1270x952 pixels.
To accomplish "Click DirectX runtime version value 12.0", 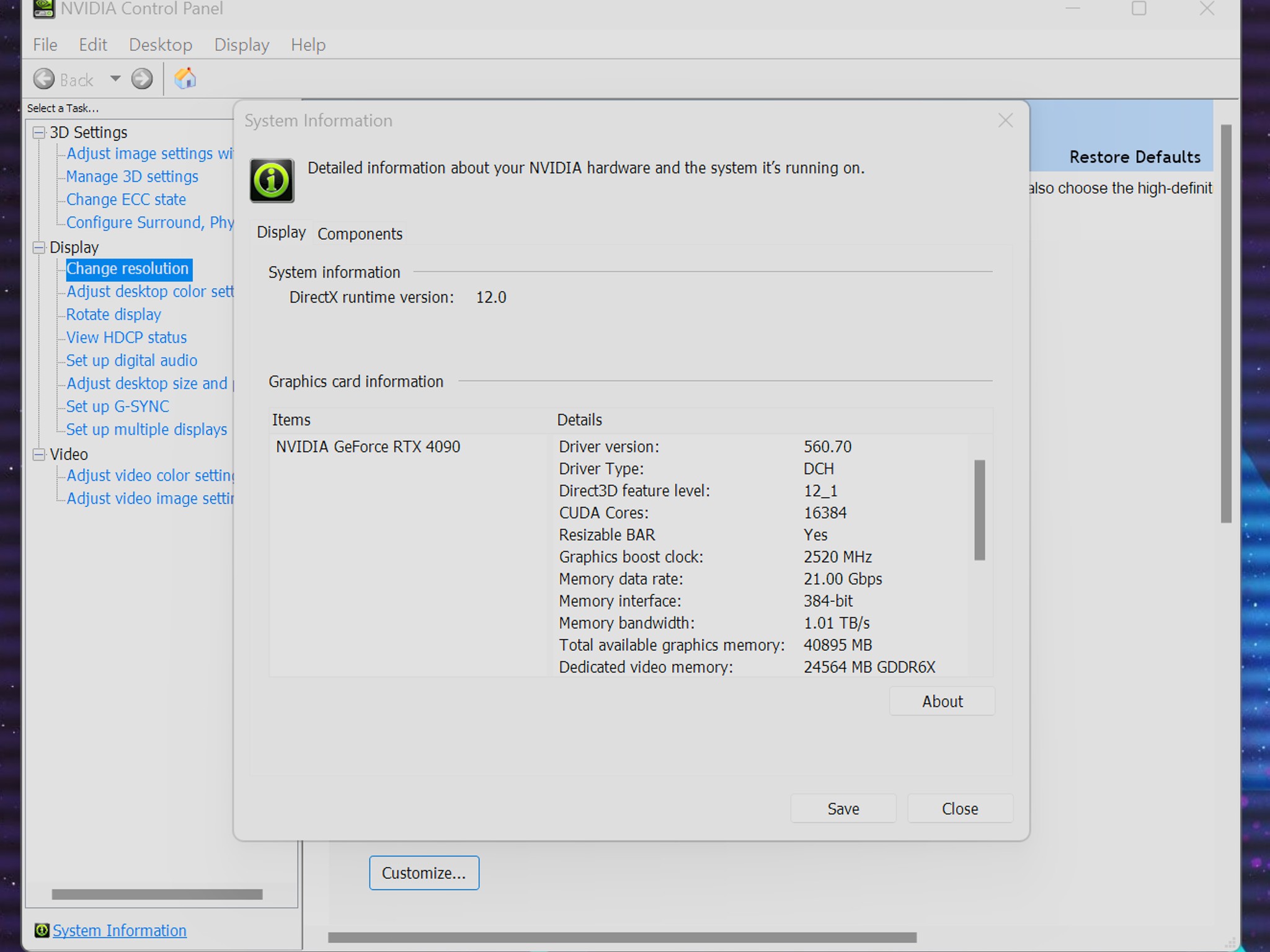I will [x=491, y=297].
